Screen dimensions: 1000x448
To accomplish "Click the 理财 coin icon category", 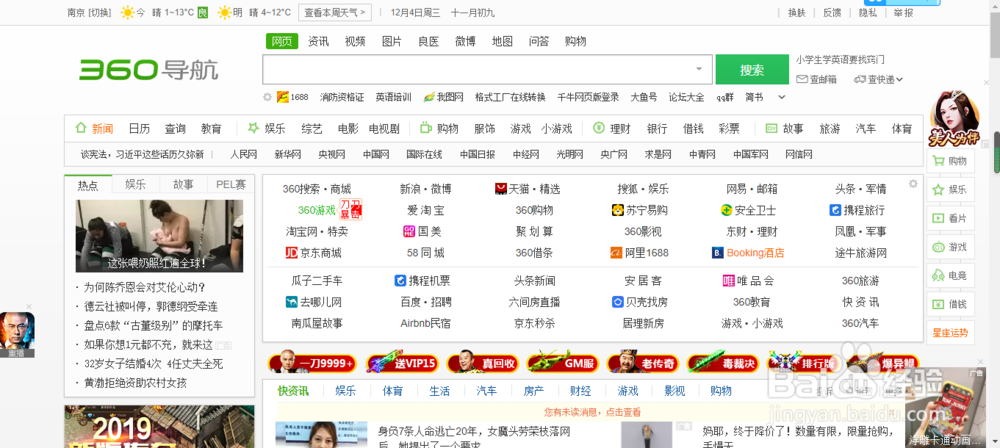I will point(598,128).
